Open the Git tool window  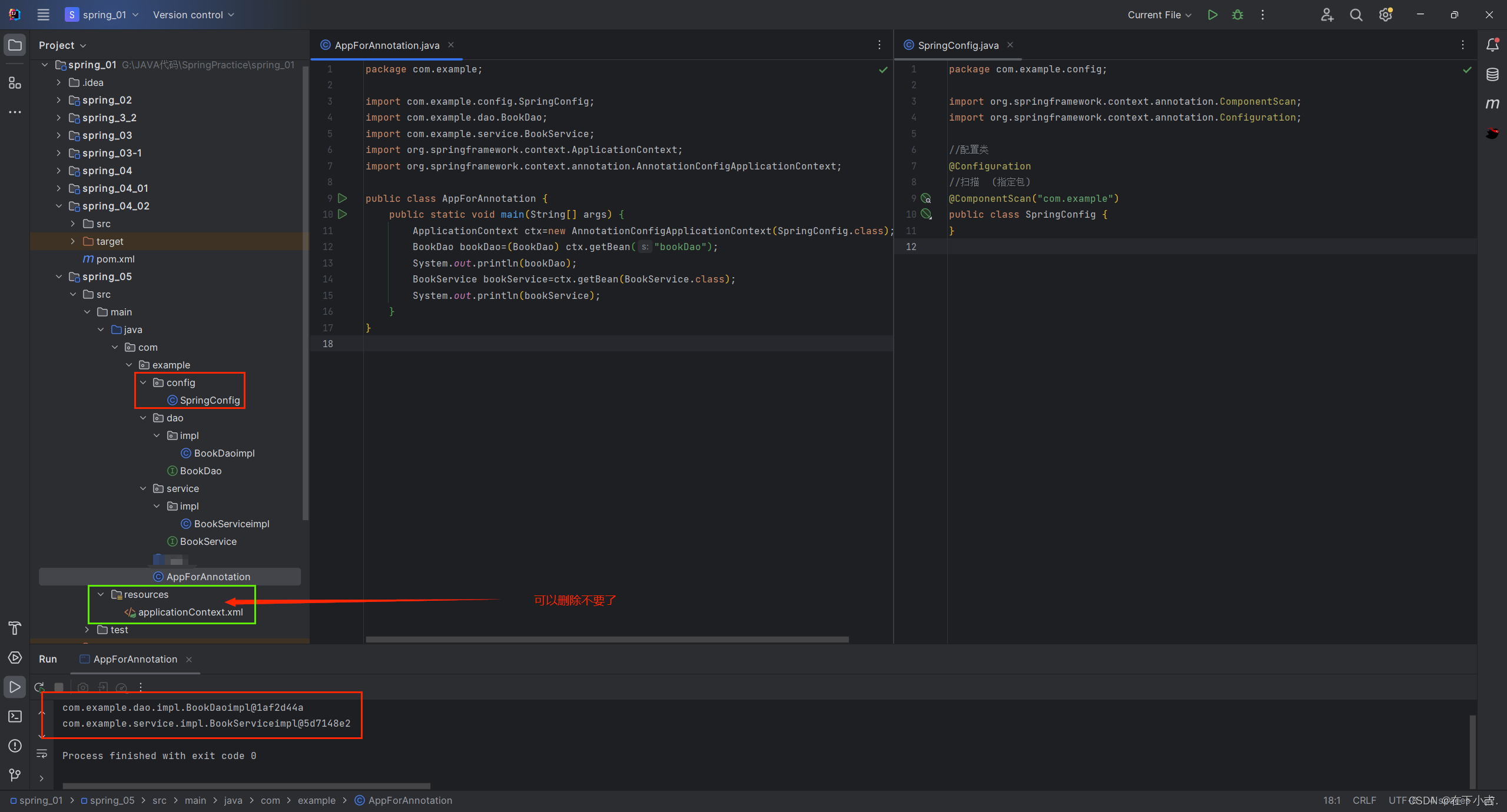(15, 775)
